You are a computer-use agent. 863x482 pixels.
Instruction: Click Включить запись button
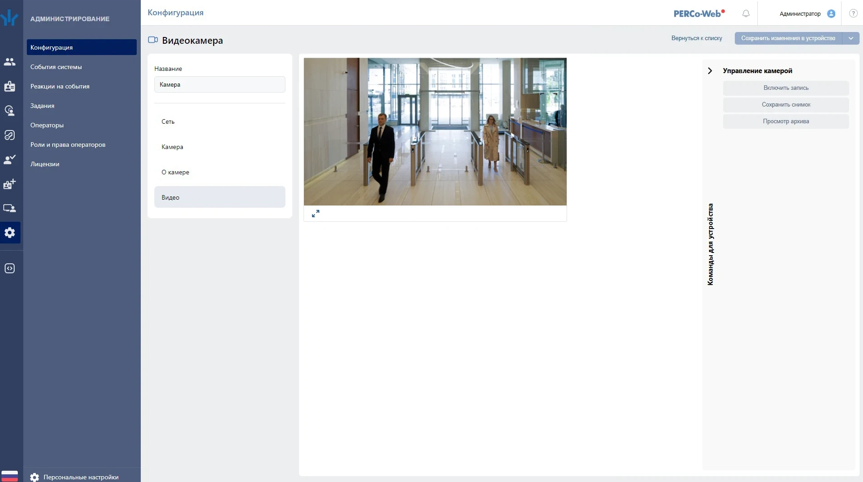click(x=785, y=88)
